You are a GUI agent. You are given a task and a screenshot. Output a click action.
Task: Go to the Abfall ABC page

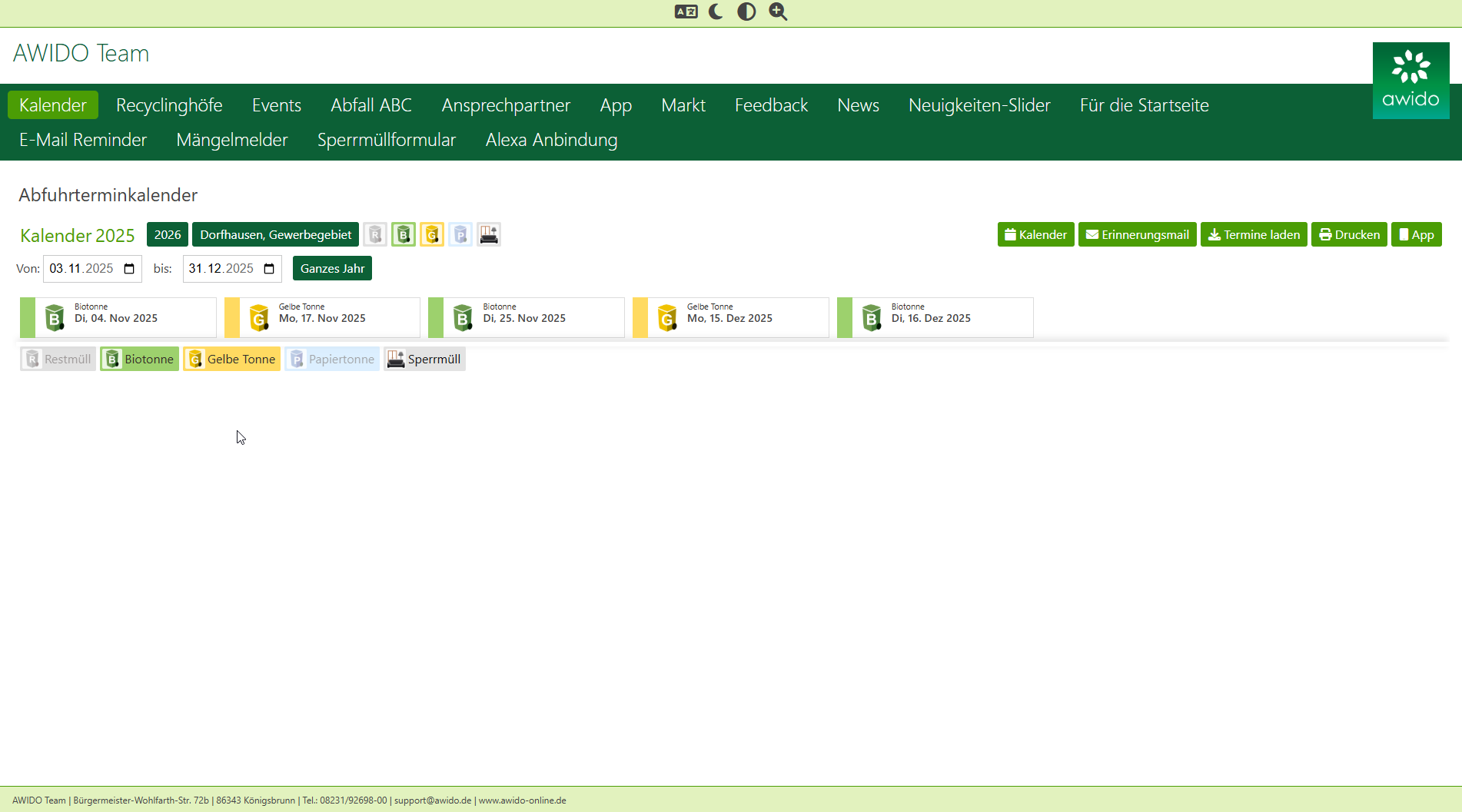coord(371,105)
